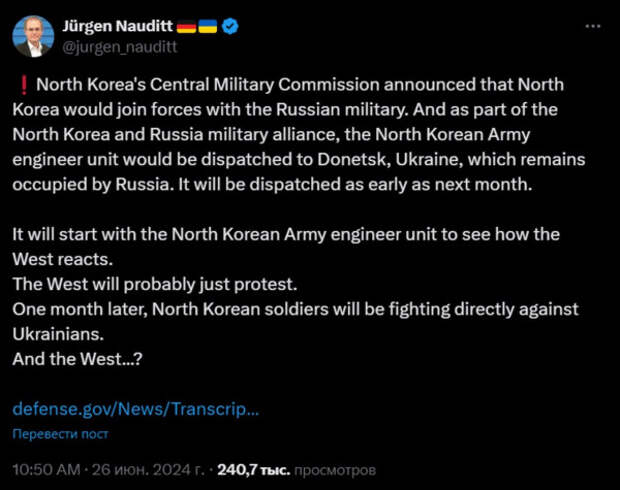The image size is (620, 490).
Task: Open Jürgen Nauditt's profile picture
Action: (x=34, y=34)
